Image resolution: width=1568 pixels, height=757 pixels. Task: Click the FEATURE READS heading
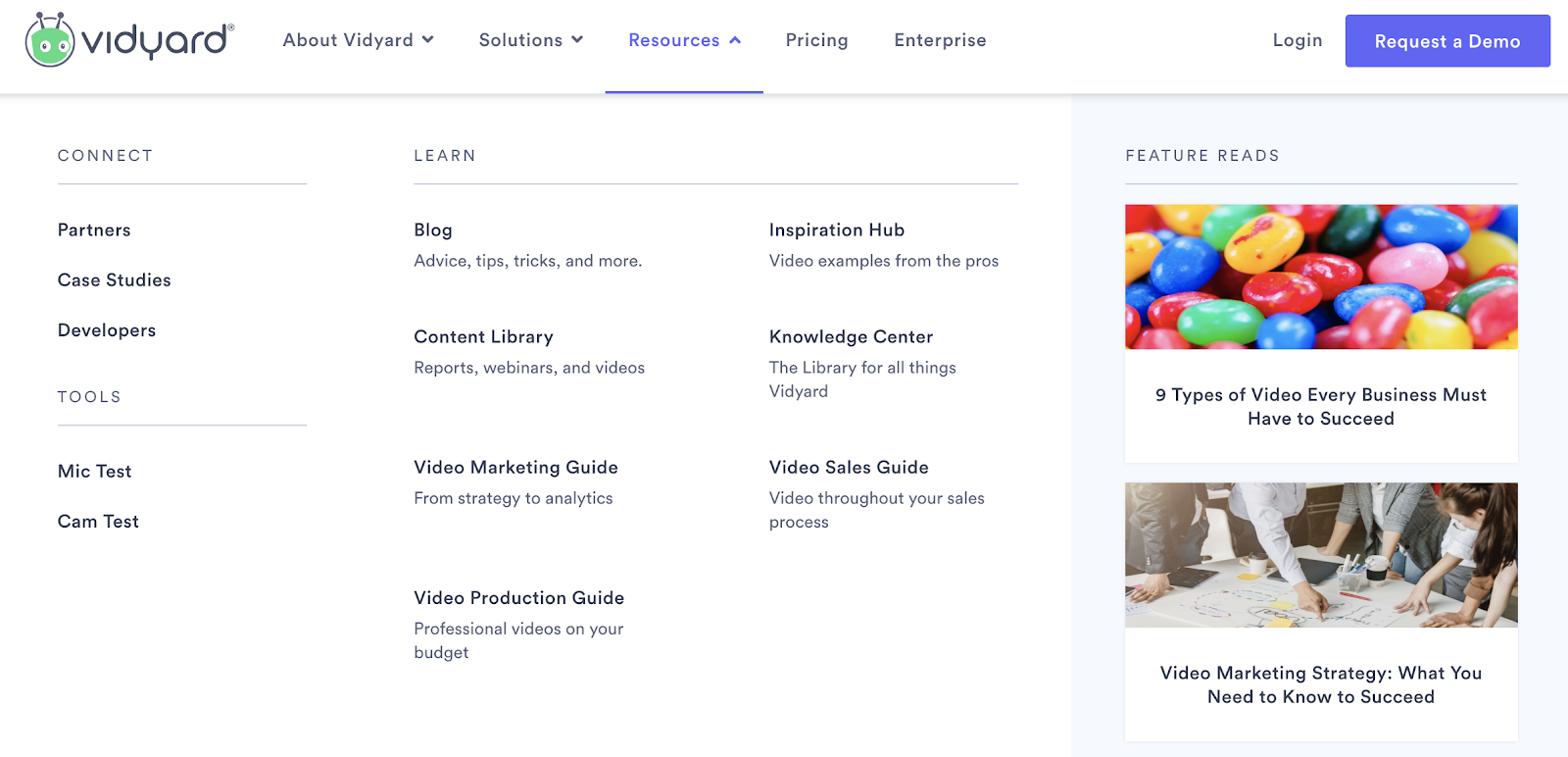coord(1202,156)
